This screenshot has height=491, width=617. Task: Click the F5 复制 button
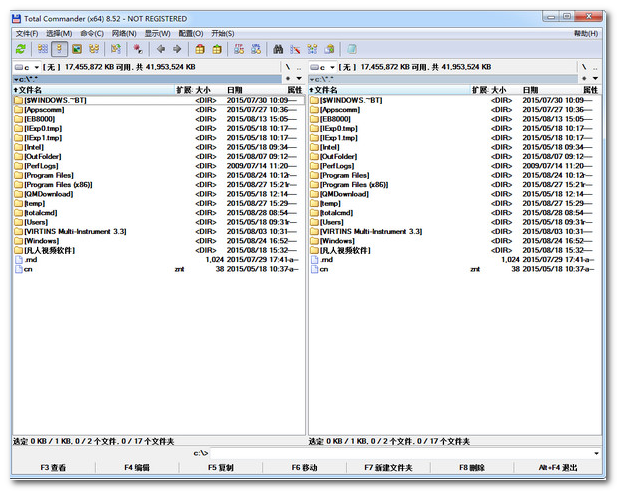pos(221,468)
